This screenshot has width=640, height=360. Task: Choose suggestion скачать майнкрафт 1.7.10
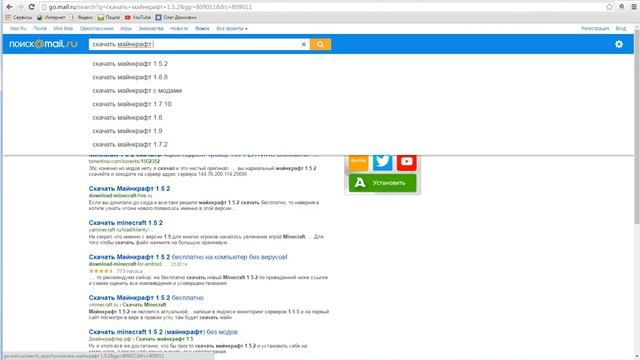132,104
